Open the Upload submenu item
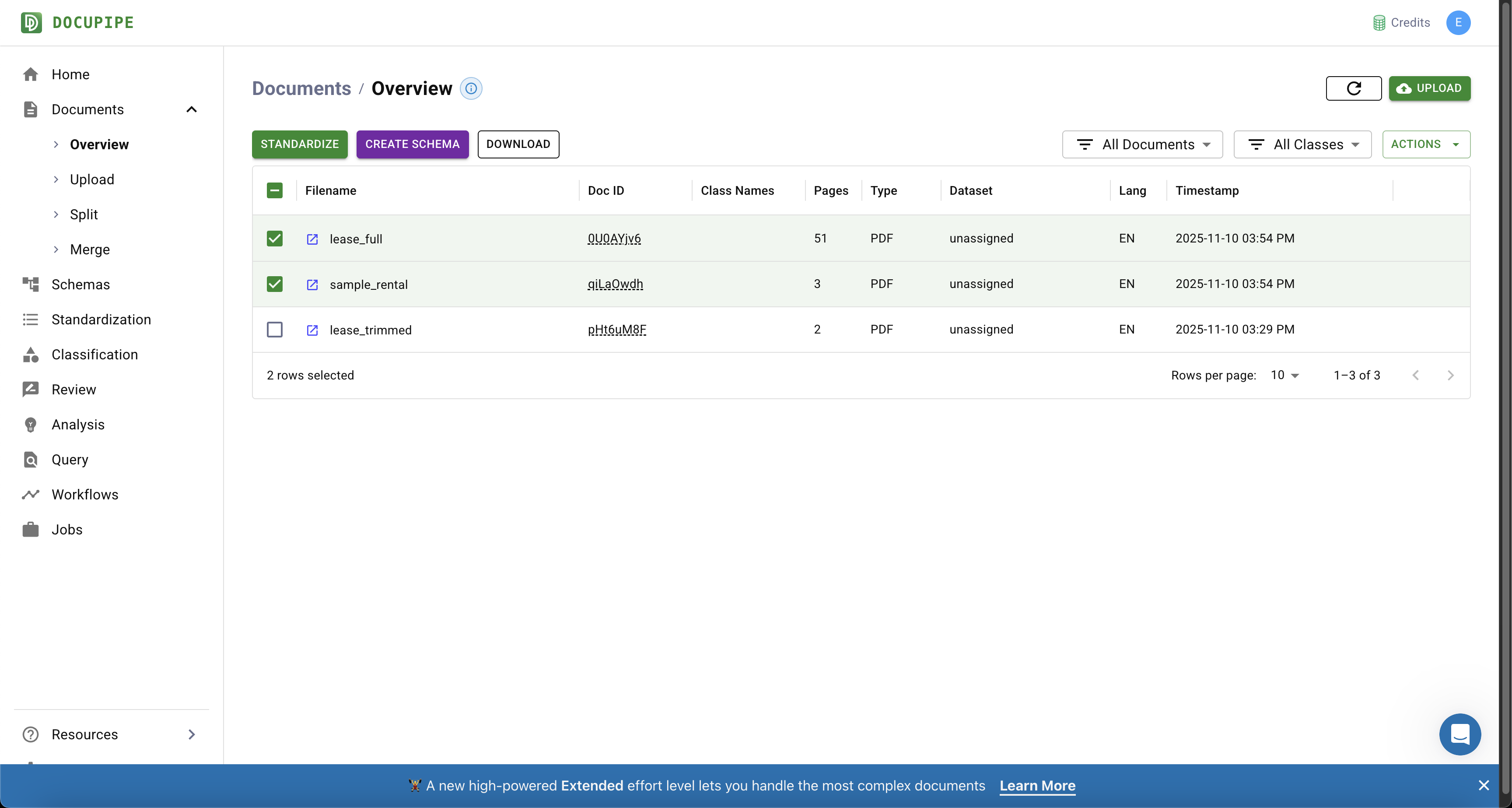This screenshot has width=1512, height=808. tap(91, 179)
